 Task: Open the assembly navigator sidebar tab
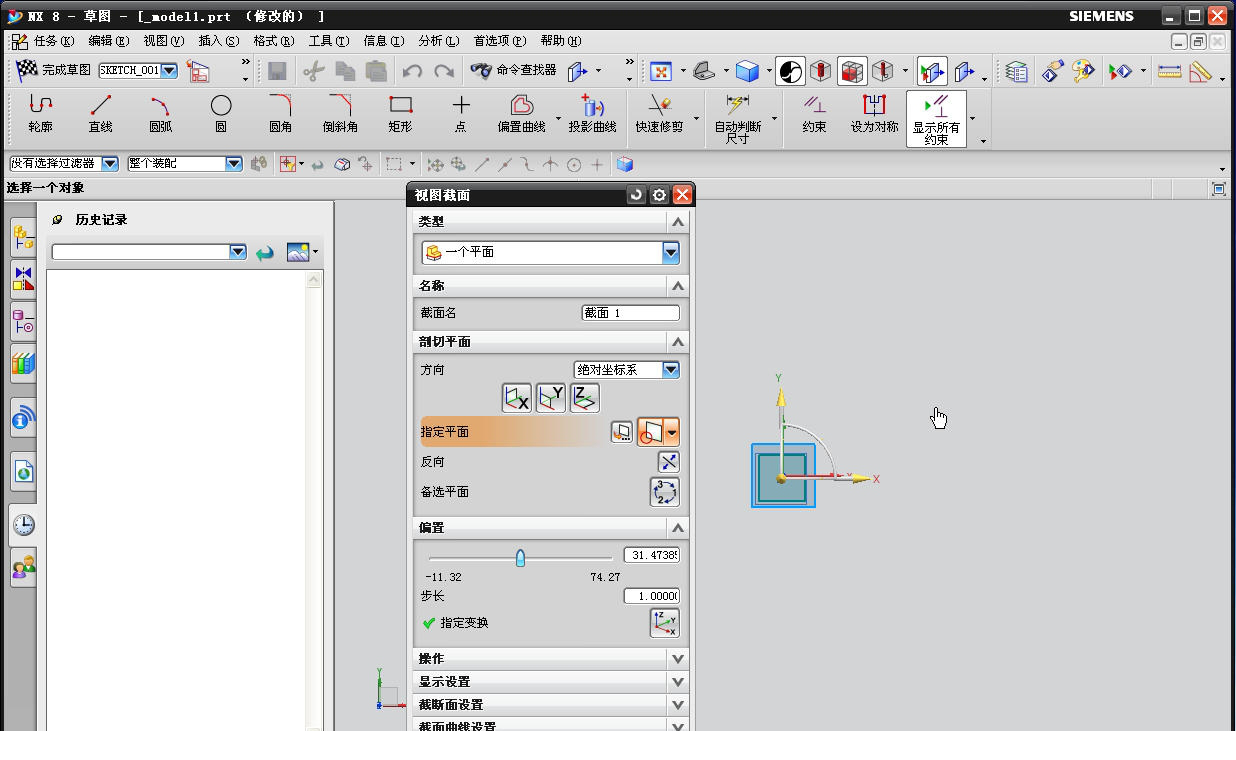pos(23,239)
